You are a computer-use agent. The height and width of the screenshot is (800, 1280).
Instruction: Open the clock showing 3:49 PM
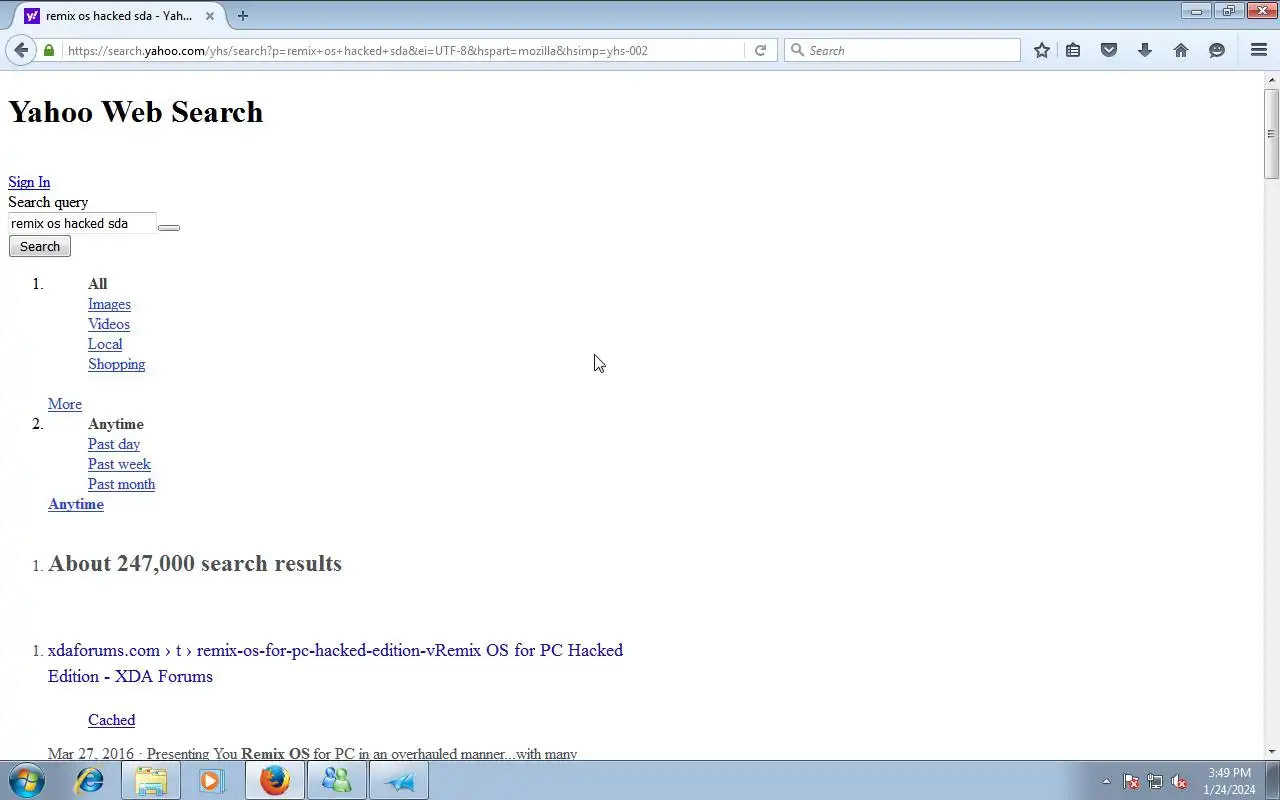tap(1229, 781)
